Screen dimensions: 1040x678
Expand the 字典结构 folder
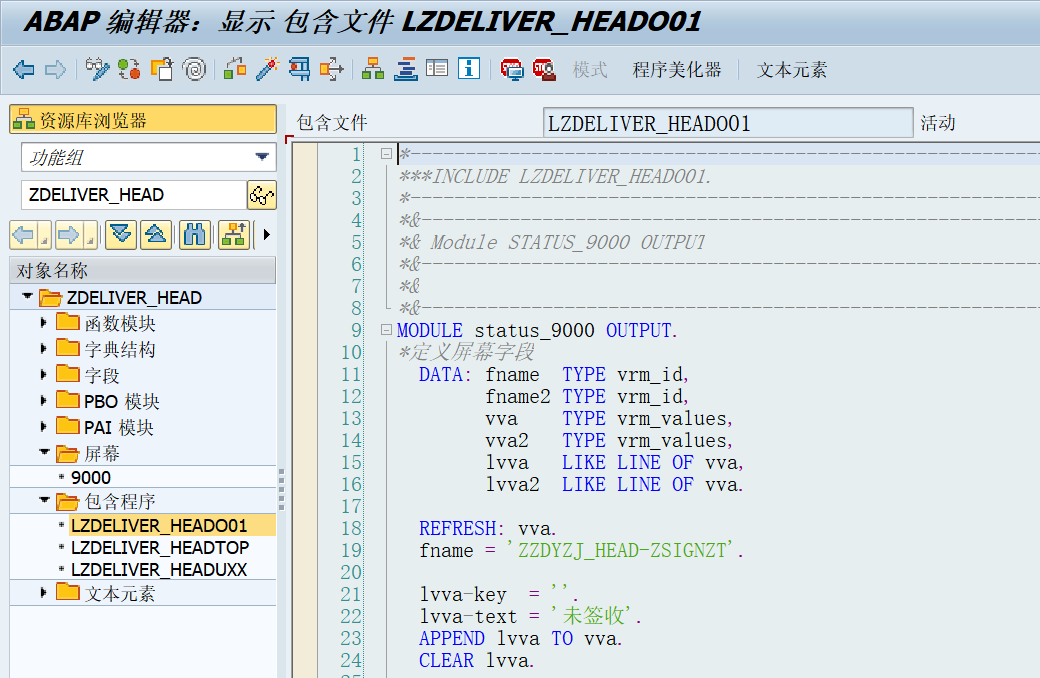44,349
